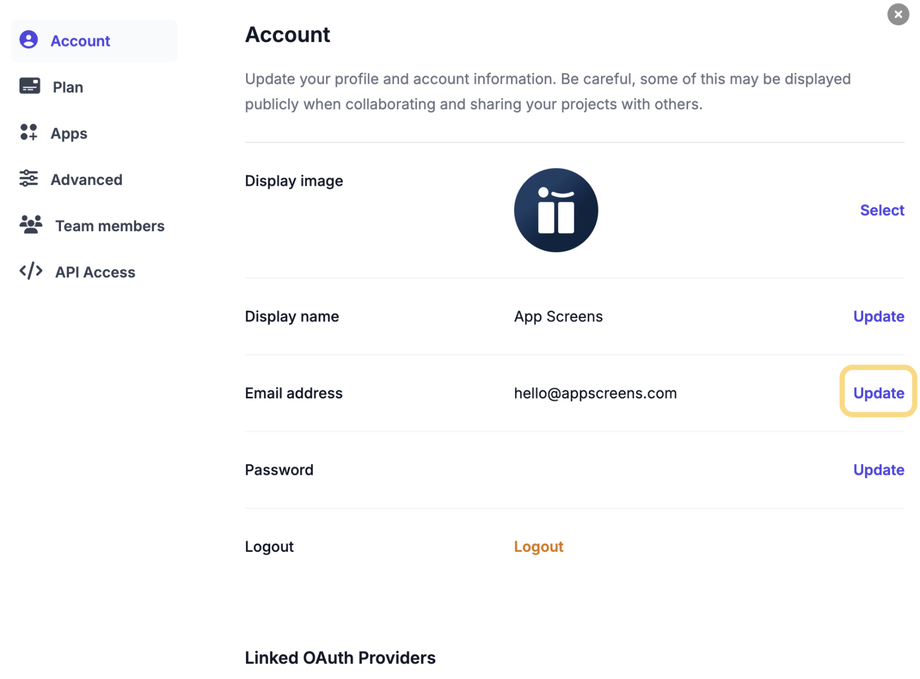The width and height of the screenshot is (920, 679).
Task: Navigate to the API Access label
Action: [95, 272]
